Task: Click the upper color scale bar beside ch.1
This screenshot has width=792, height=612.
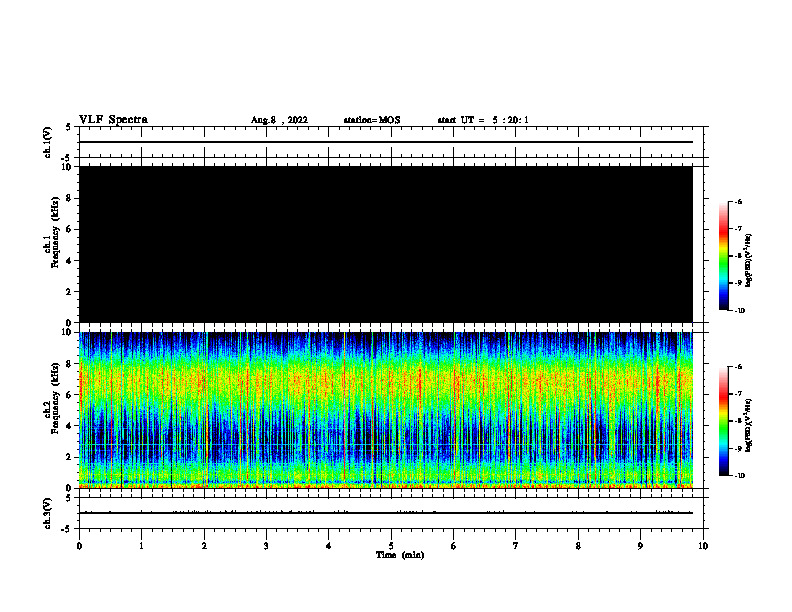Action: [x=723, y=256]
